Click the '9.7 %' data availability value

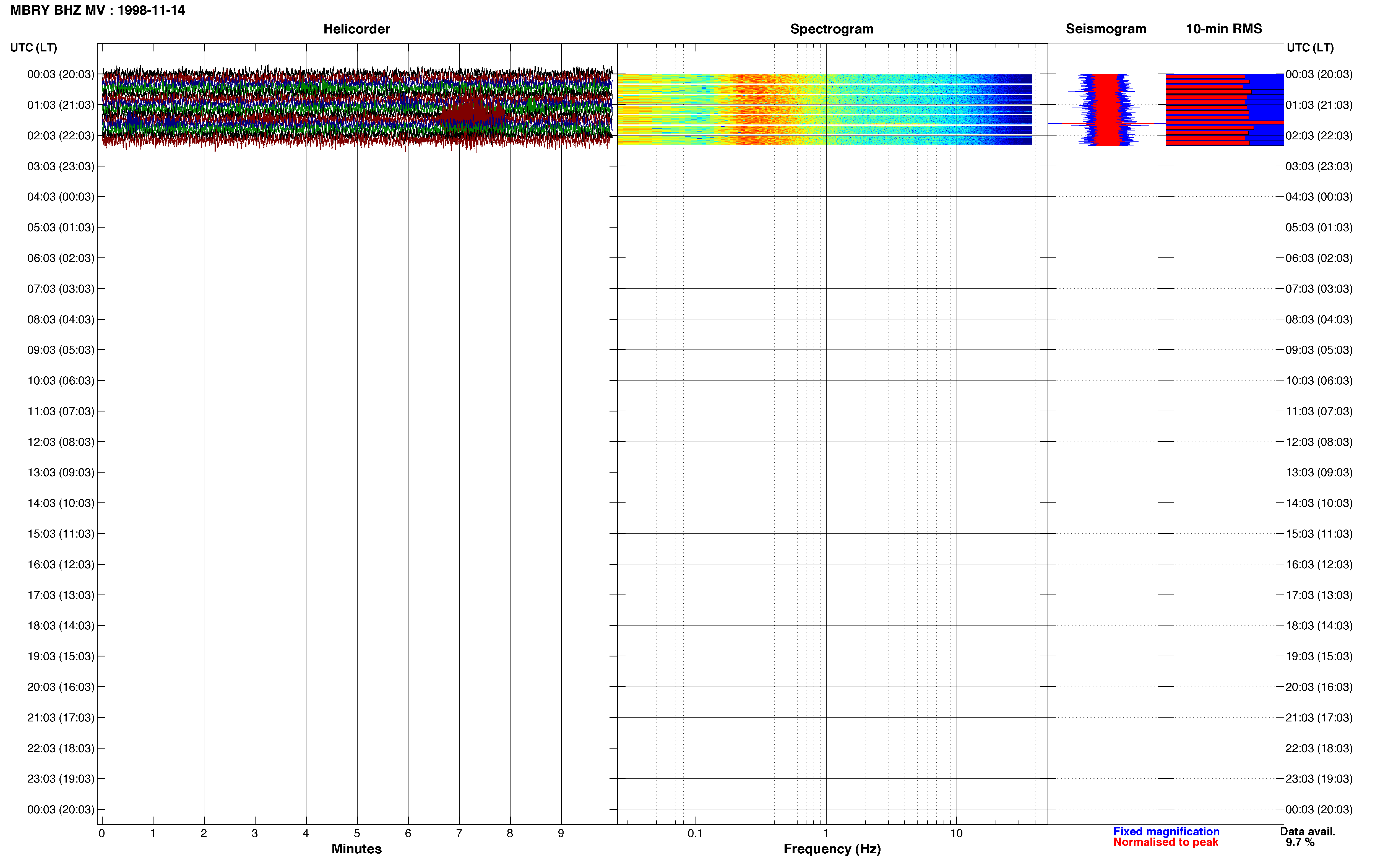click(x=1300, y=842)
